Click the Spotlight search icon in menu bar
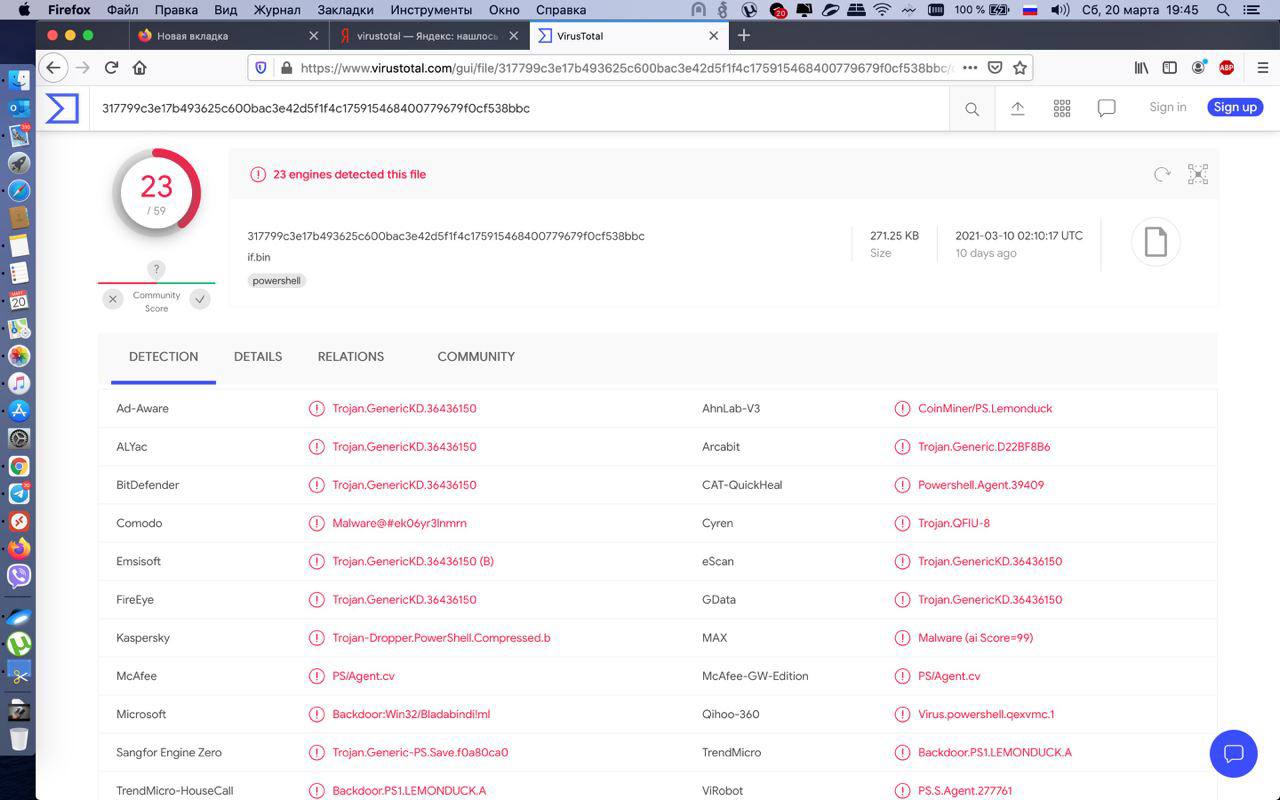The width and height of the screenshot is (1280, 800). click(1223, 10)
